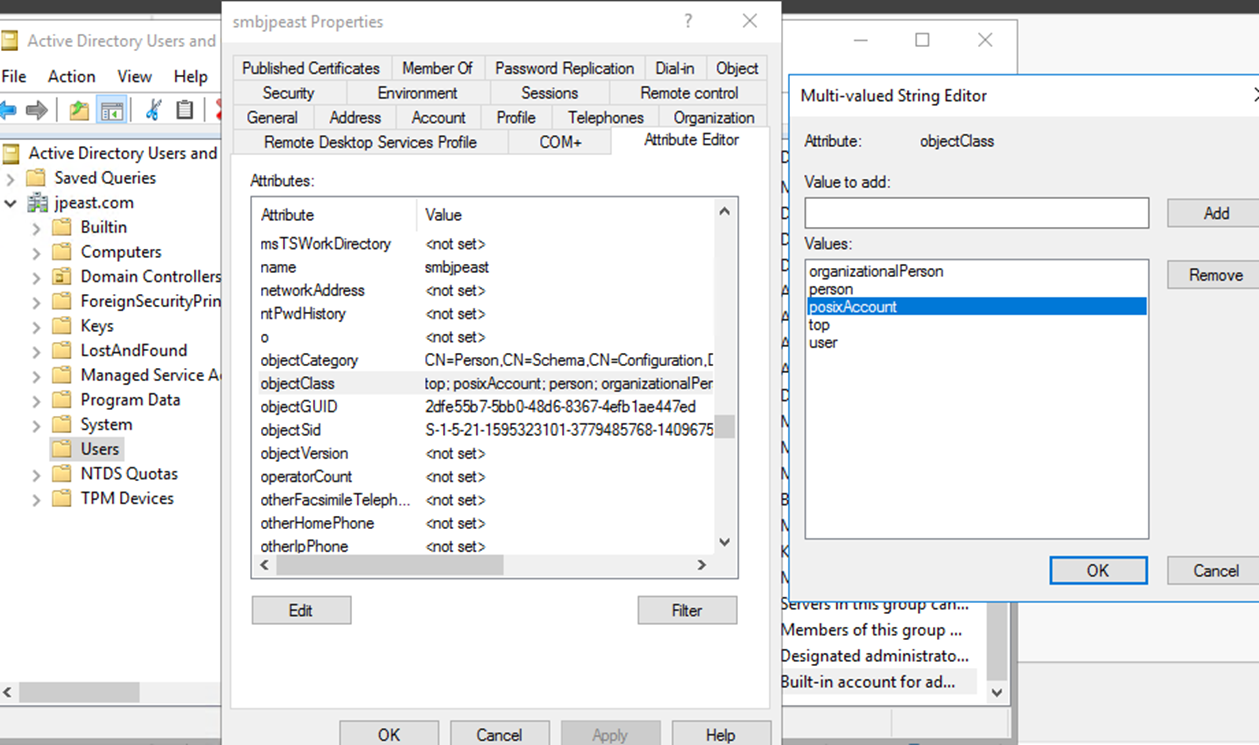This screenshot has width=1259, height=745.
Task: Click OK in Multi-valued String Editor
Action: [x=1098, y=570]
